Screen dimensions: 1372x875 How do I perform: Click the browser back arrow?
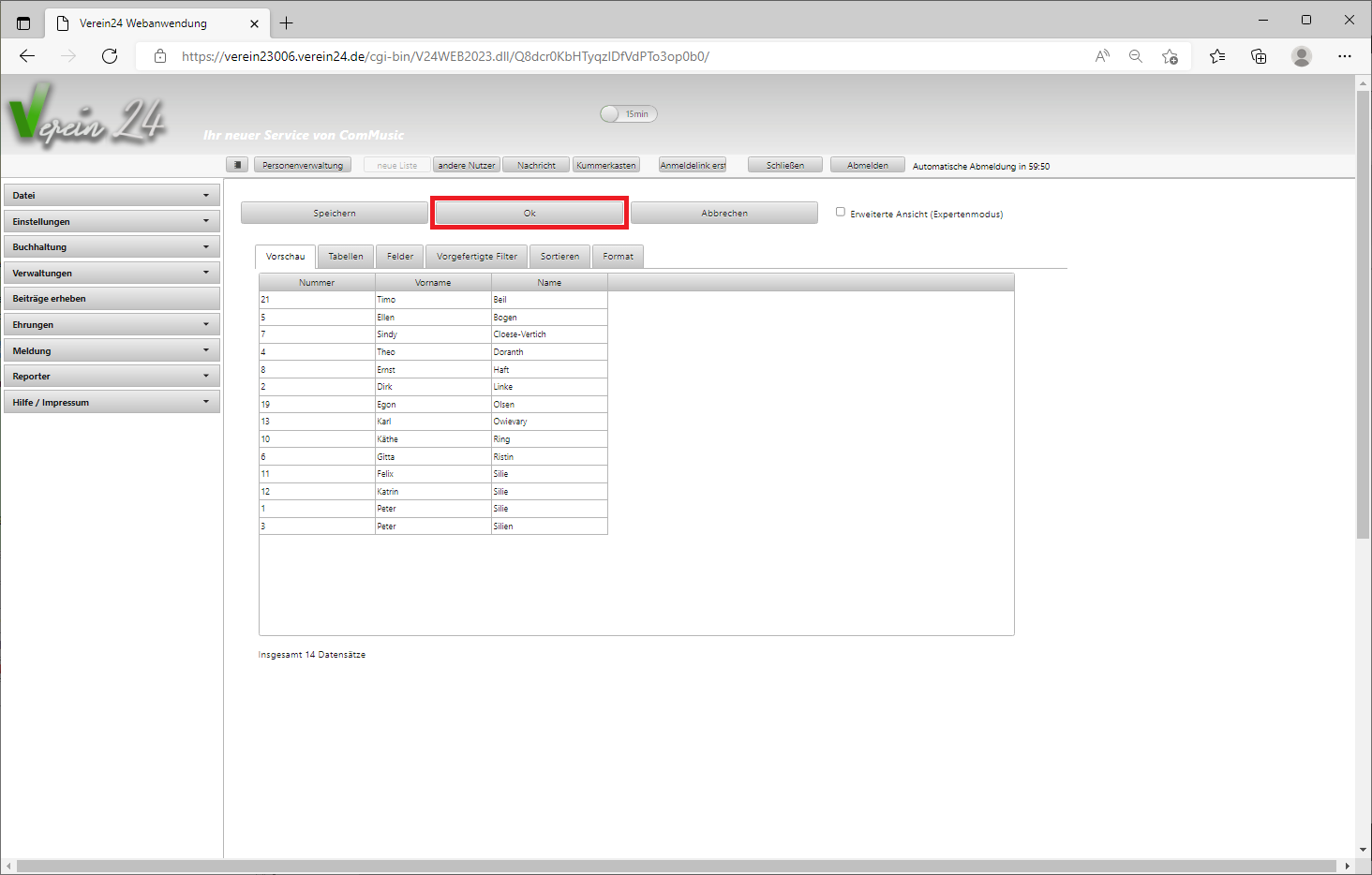27,56
